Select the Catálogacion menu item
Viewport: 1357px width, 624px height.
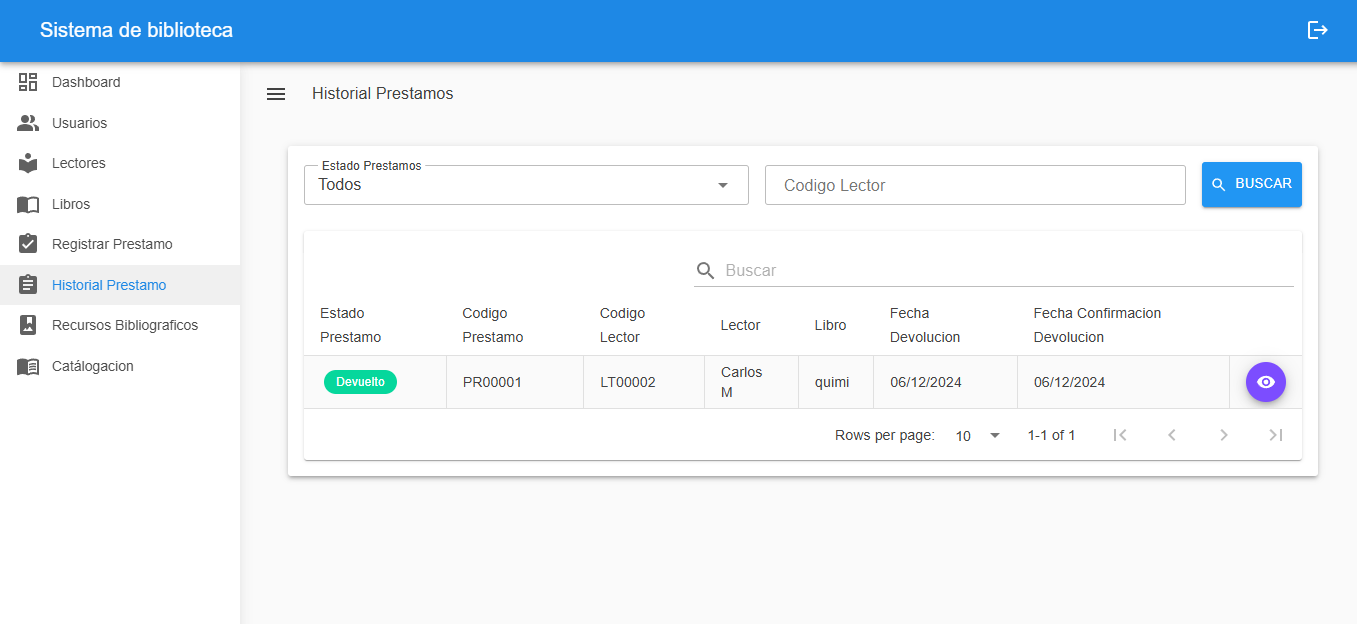click(x=92, y=366)
